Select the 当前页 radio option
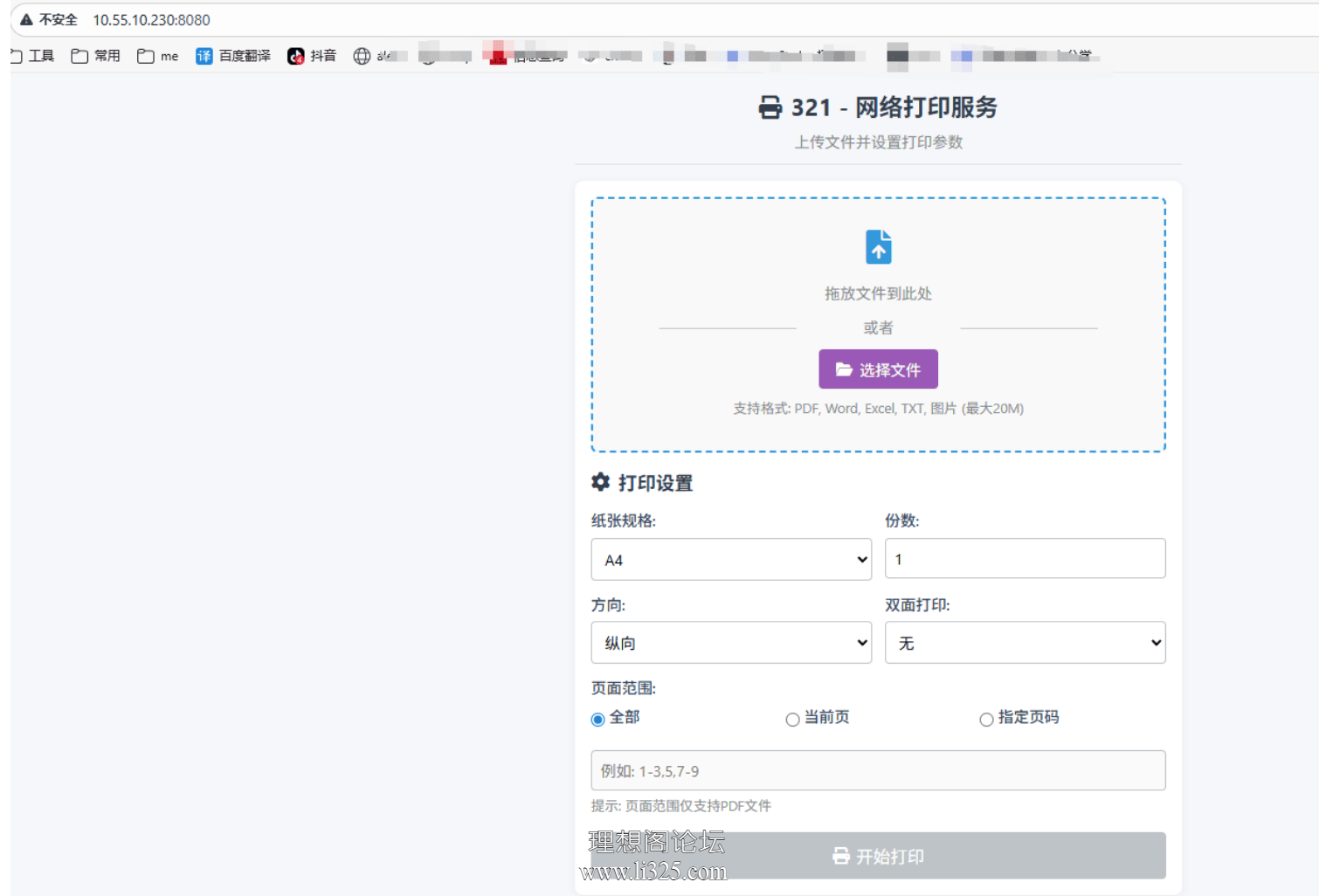Viewport: 1319px width, 896px height. point(792,720)
